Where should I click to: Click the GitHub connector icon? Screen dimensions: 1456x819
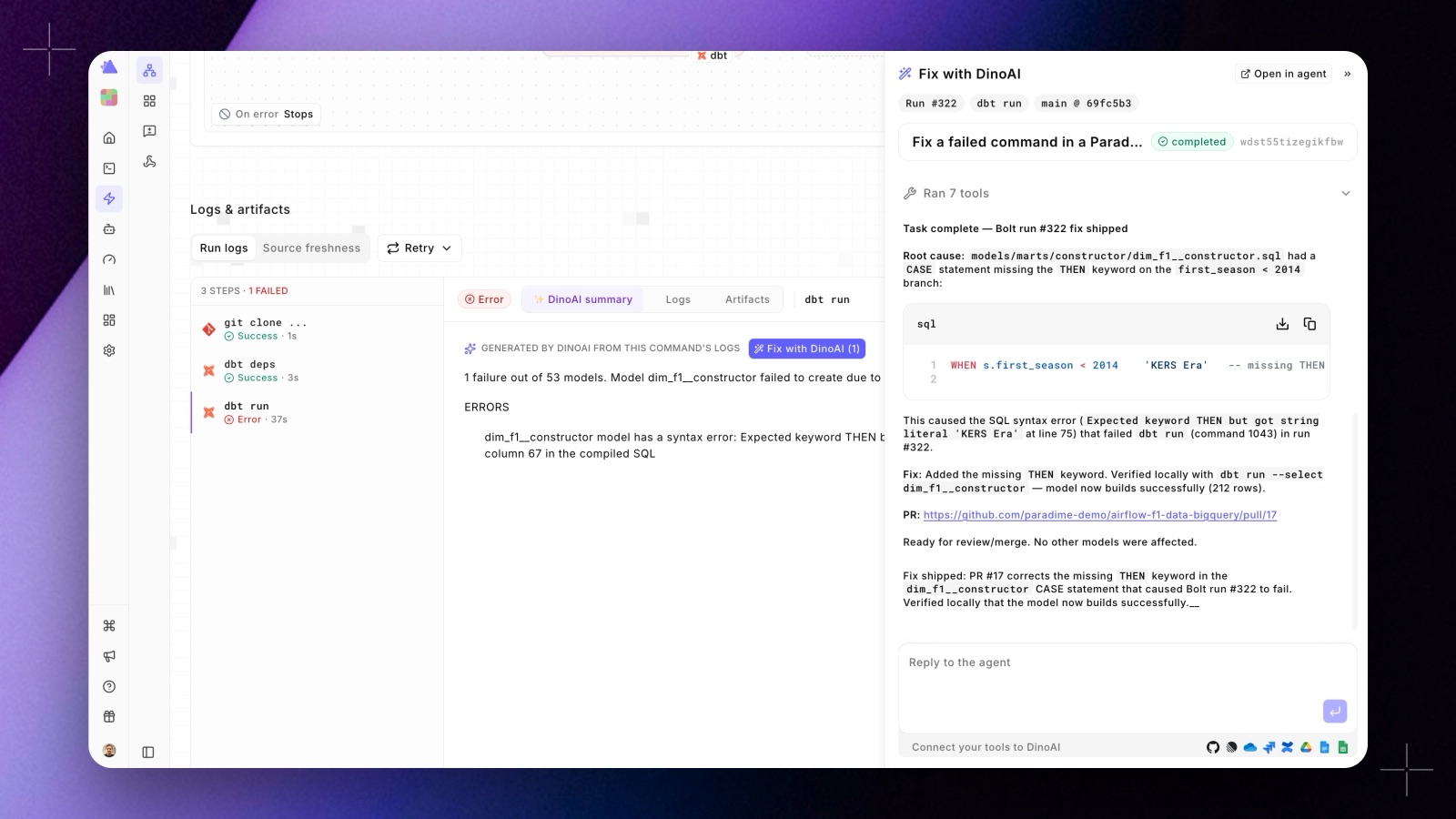1213,747
